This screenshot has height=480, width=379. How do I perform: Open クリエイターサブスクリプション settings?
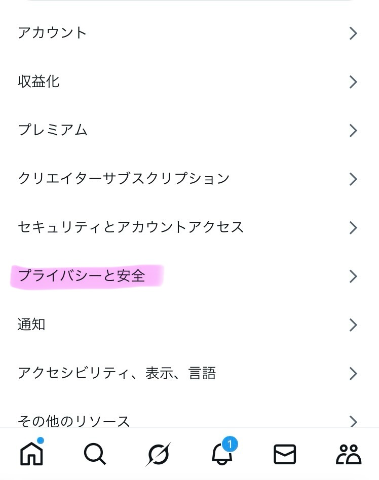tap(189, 179)
